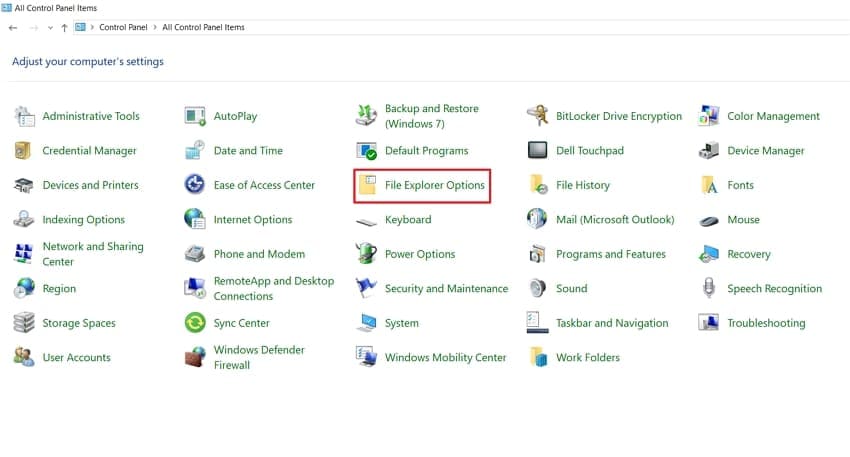Click the Recovery text link
850x457 pixels.
[x=749, y=254]
